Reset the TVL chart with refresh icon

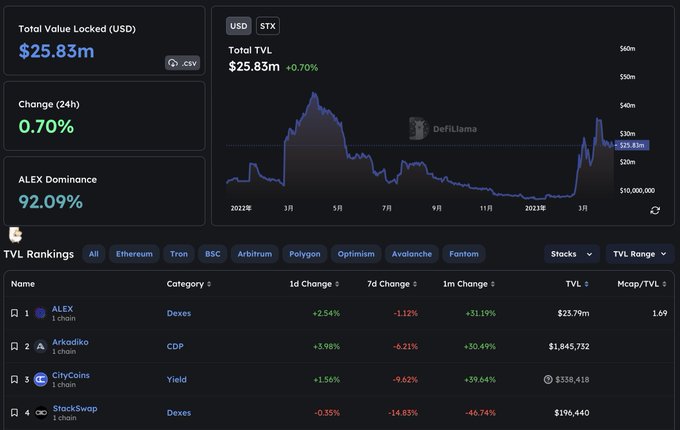655,210
